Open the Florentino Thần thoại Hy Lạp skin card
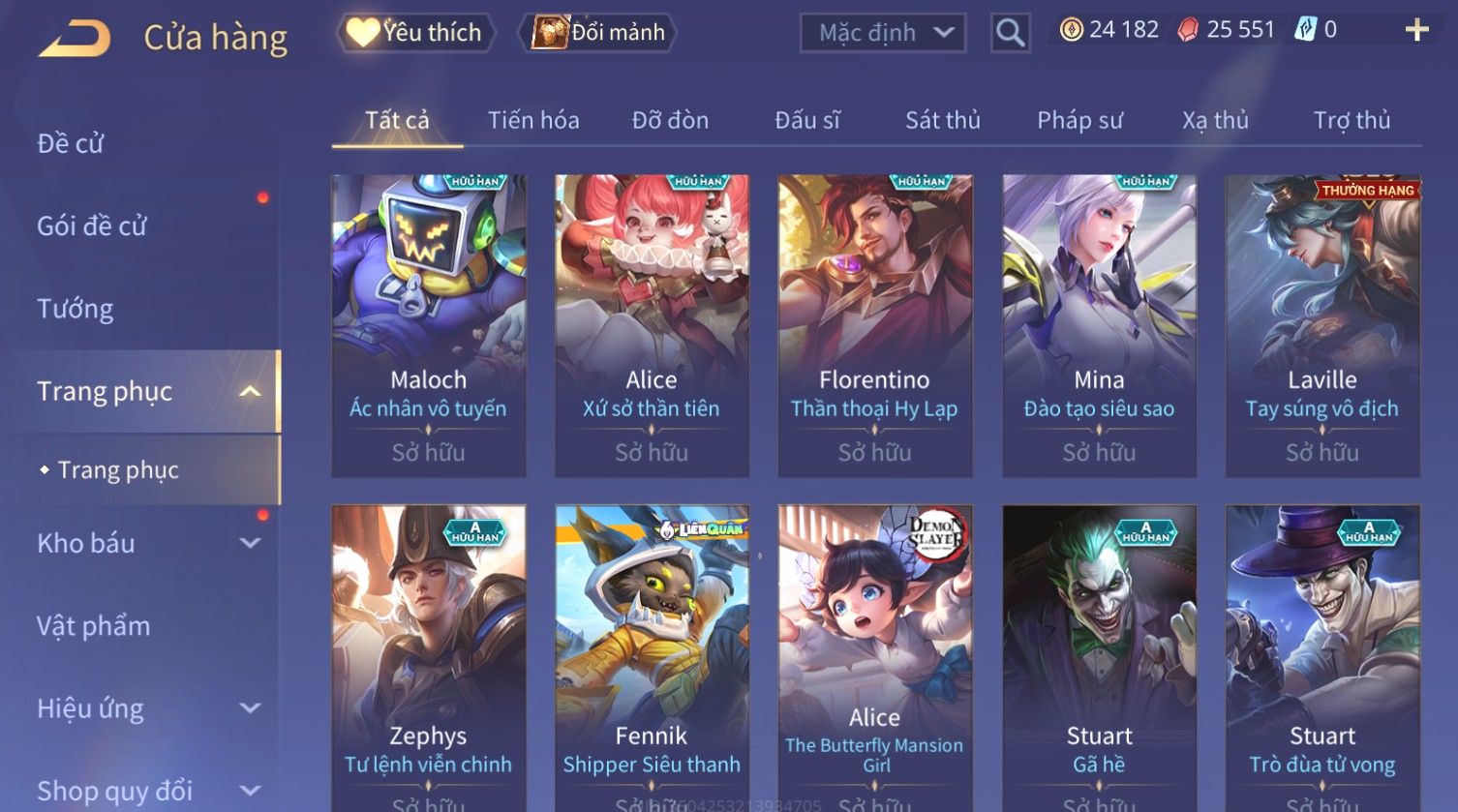The height and width of the screenshot is (812, 1458). [x=874, y=325]
